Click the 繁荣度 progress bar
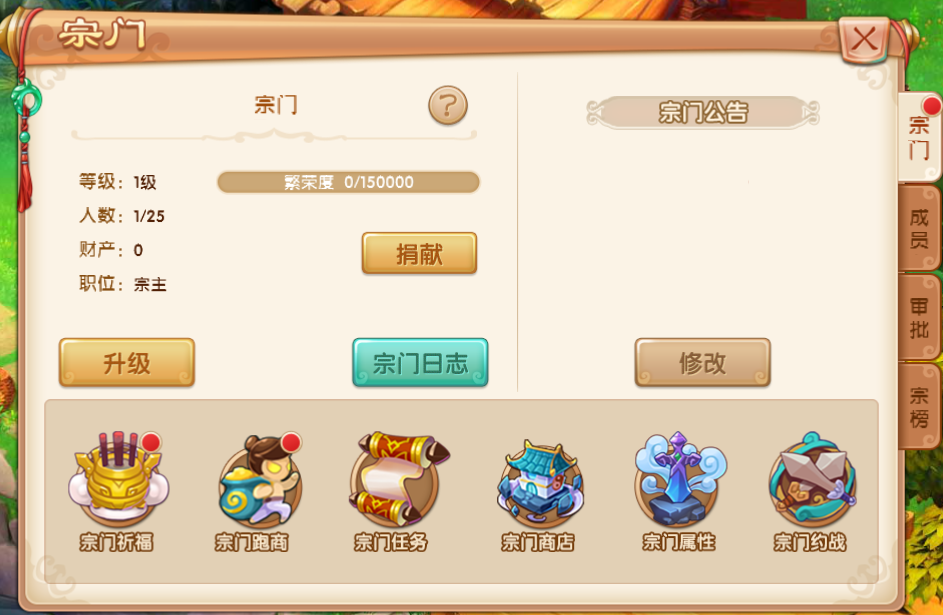Viewport: 943px width, 615px height. [348, 182]
